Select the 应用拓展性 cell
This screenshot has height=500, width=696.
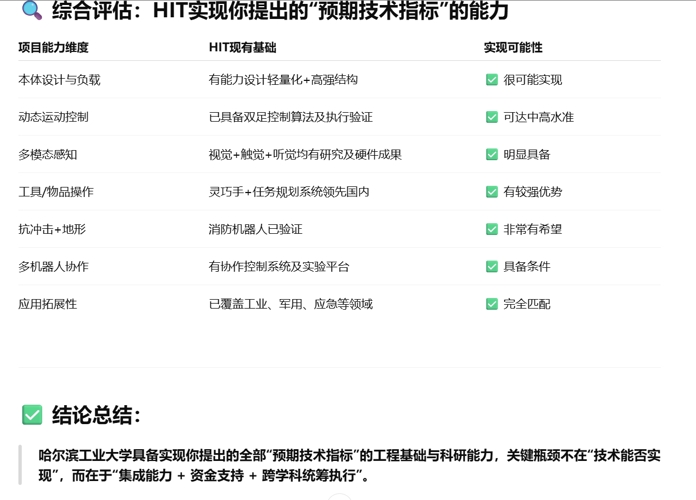point(47,304)
